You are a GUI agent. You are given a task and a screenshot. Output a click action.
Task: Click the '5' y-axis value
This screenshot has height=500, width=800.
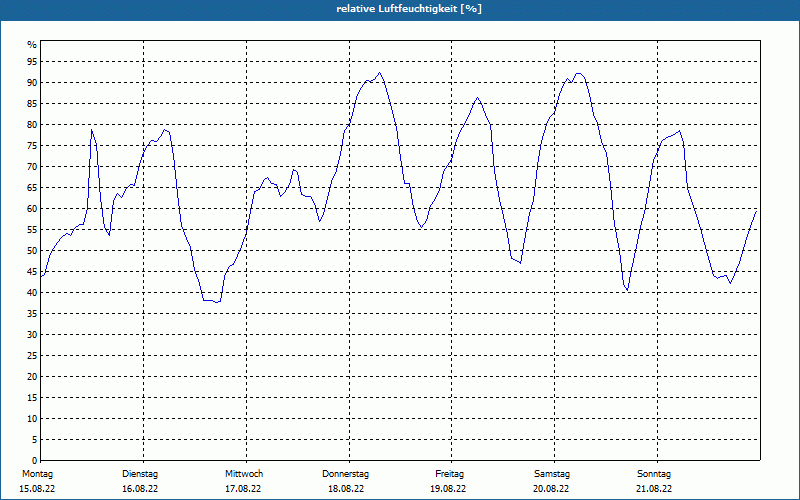click(34, 440)
